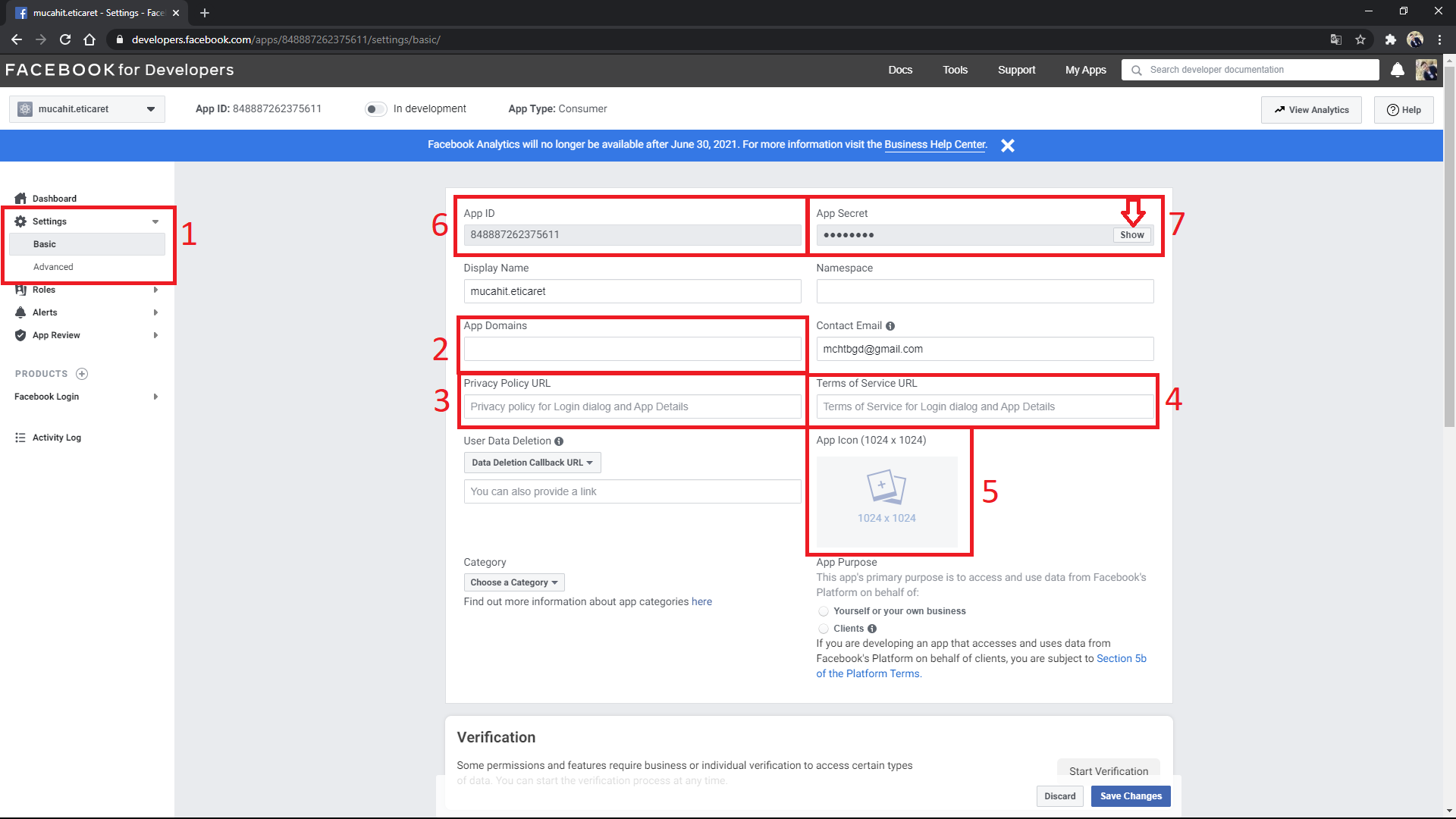
Task: Collapse the Settings section in sidebar
Action: 155,221
